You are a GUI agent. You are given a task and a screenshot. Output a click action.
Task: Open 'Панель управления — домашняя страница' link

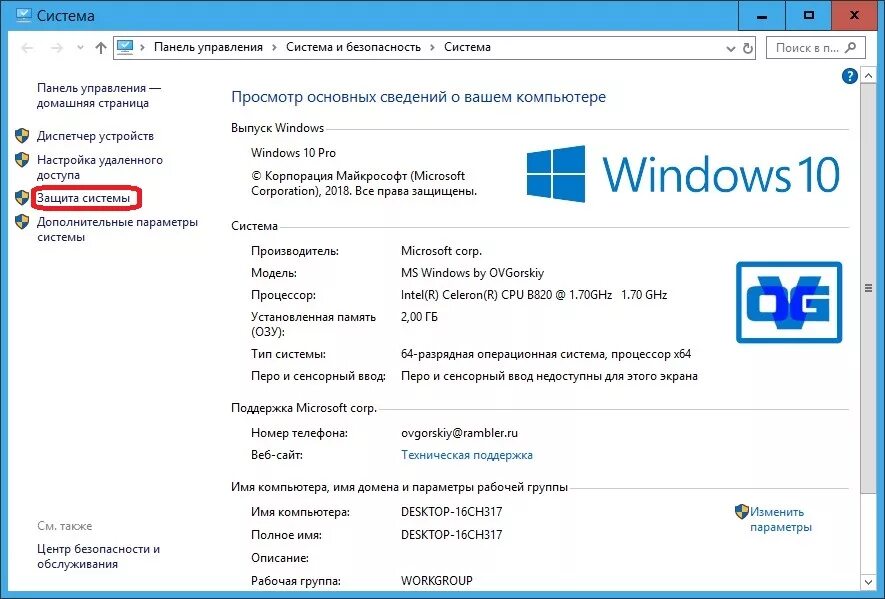click(99, 95)
